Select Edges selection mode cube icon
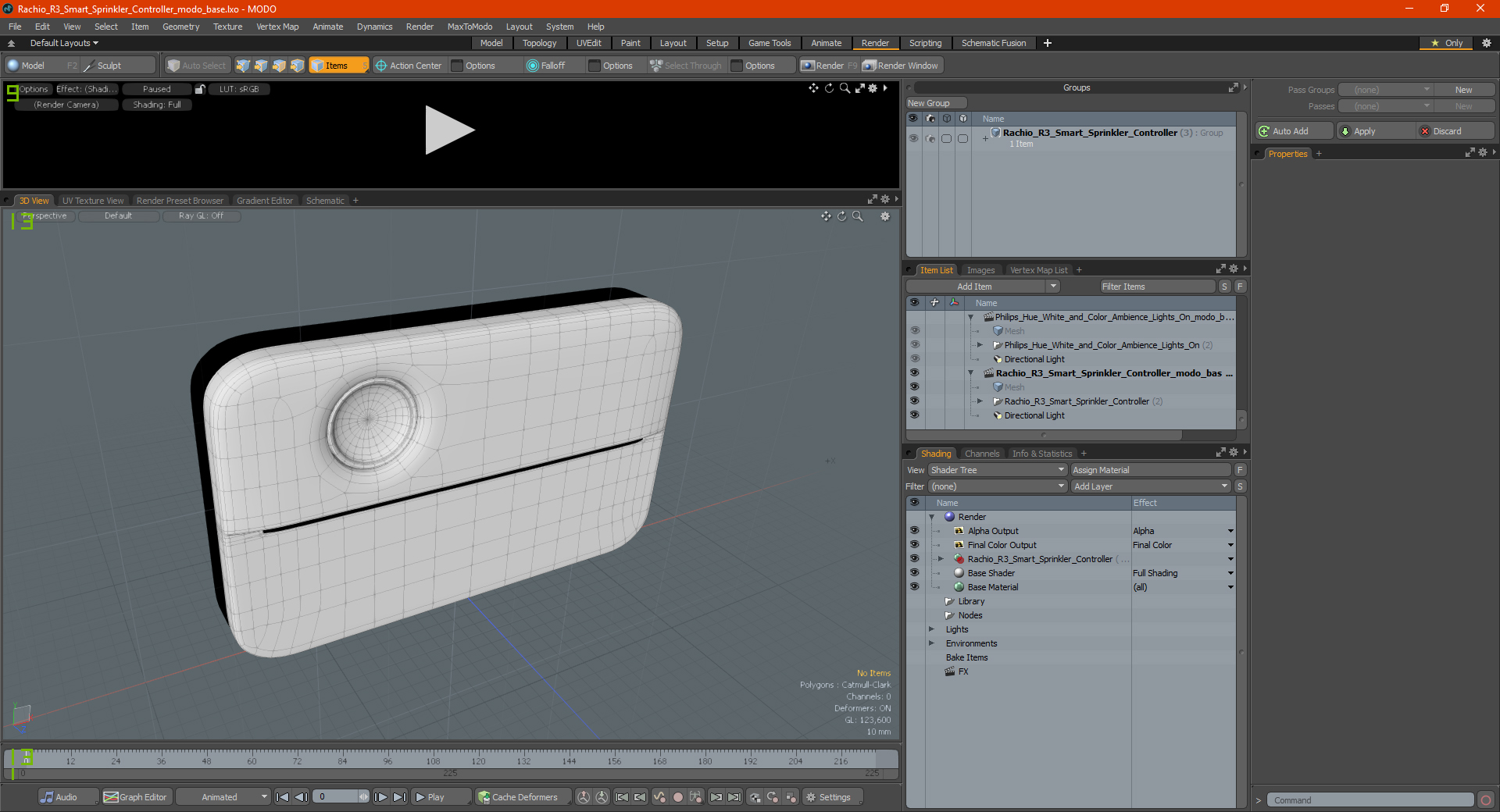Viewport: 1500px width, 812px height. click(261, 66)
